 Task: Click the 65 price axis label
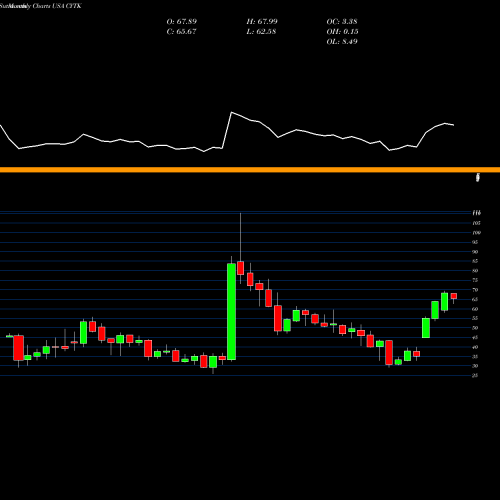tap(475, 299)
